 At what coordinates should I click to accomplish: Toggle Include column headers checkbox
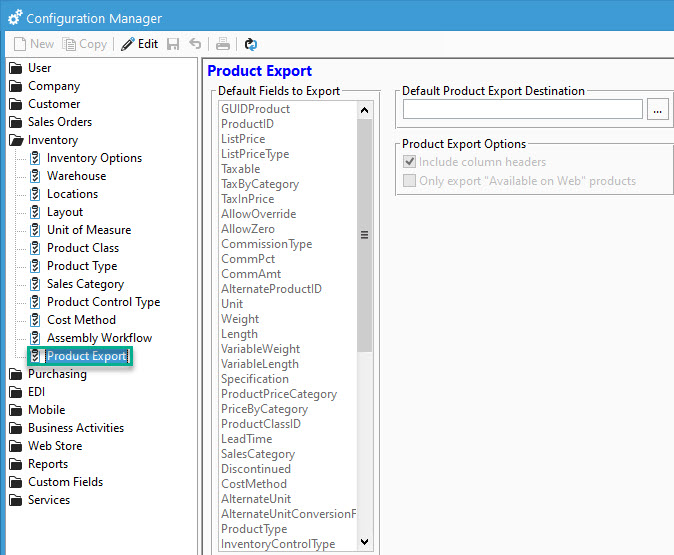click(x=409, y=162)
